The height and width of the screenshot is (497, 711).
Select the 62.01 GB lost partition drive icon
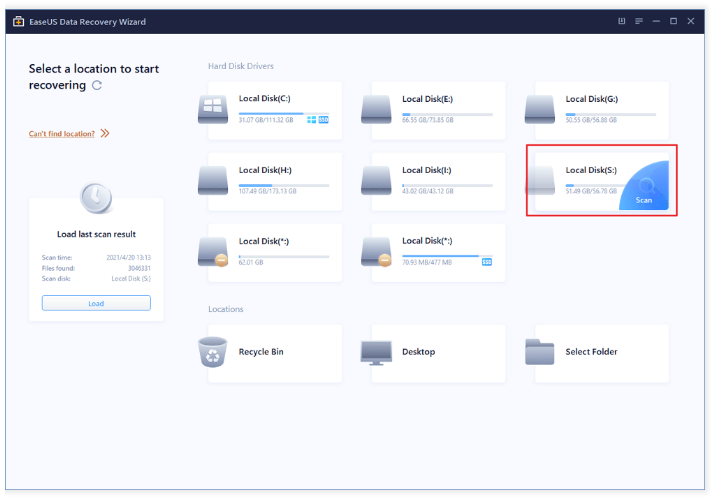[213, 251]
